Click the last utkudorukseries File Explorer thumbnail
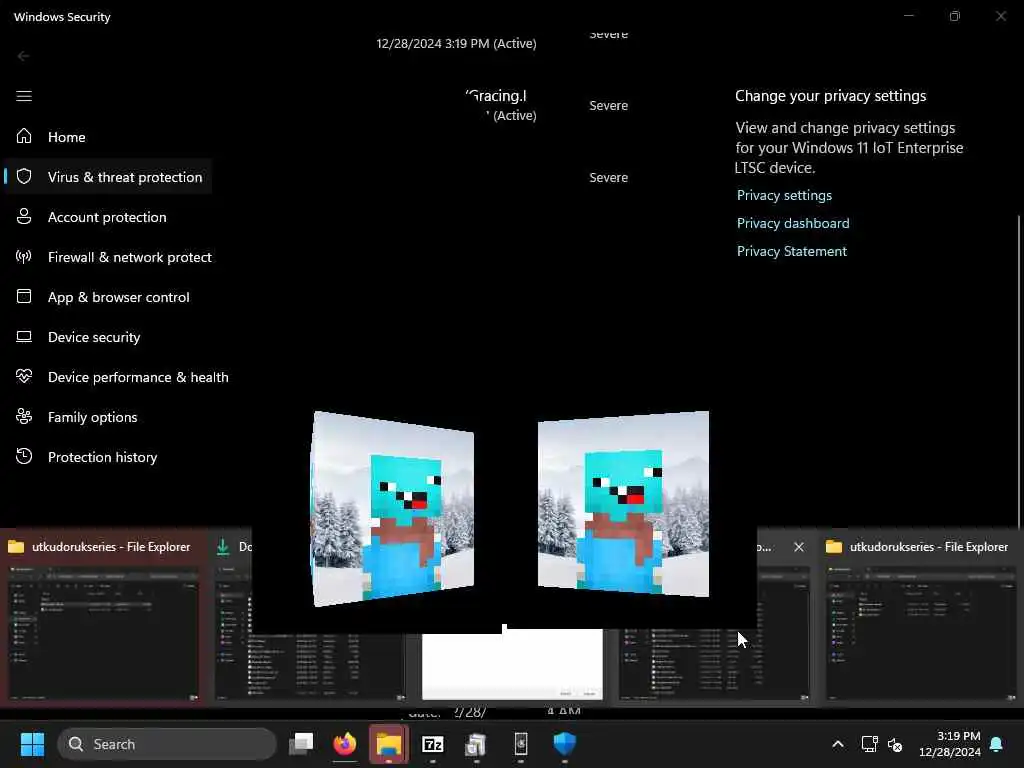The image size is (1024, 768). point(921,634)
